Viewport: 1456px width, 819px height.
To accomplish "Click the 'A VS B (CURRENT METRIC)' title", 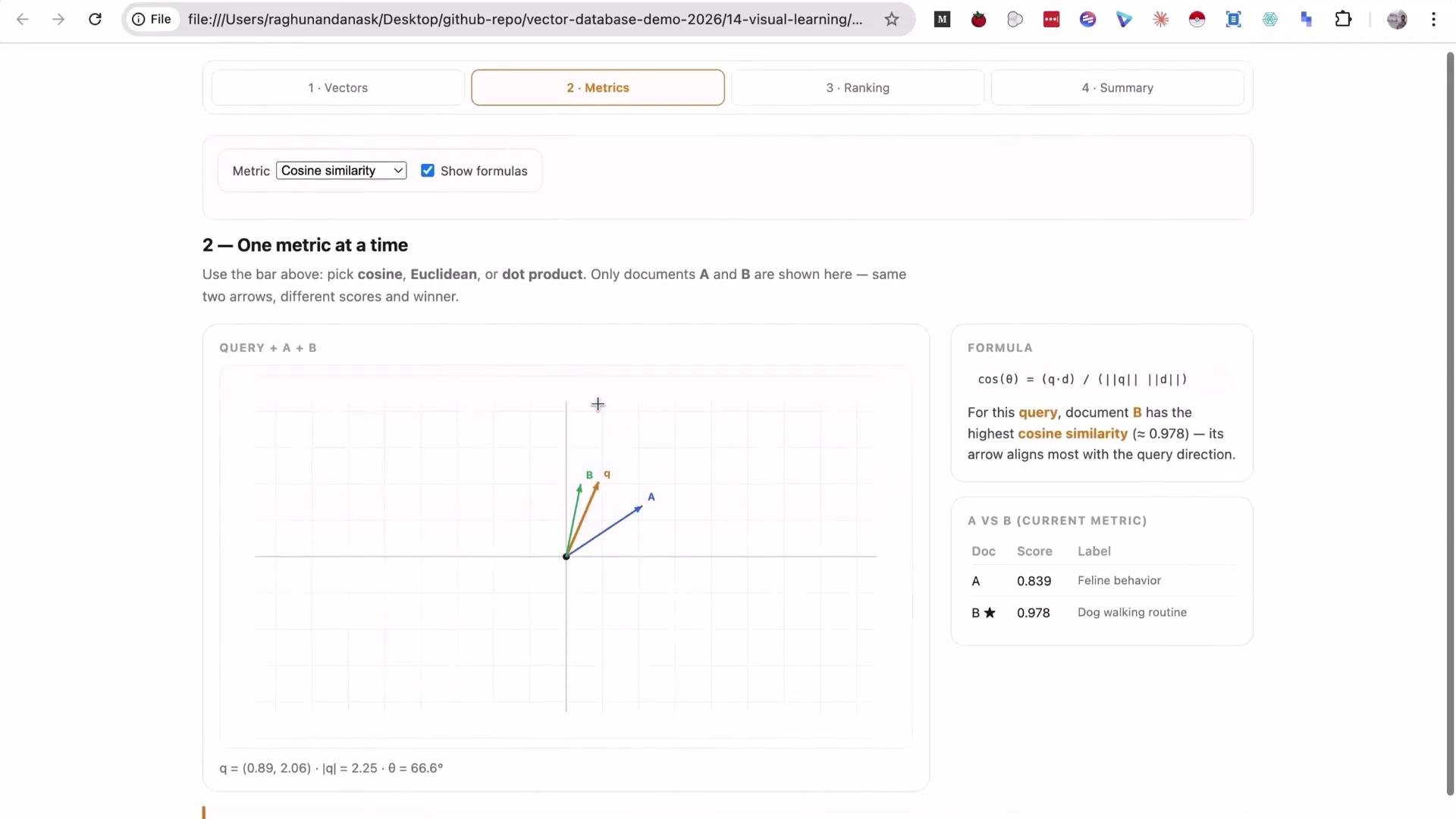I will point(1057,521).
